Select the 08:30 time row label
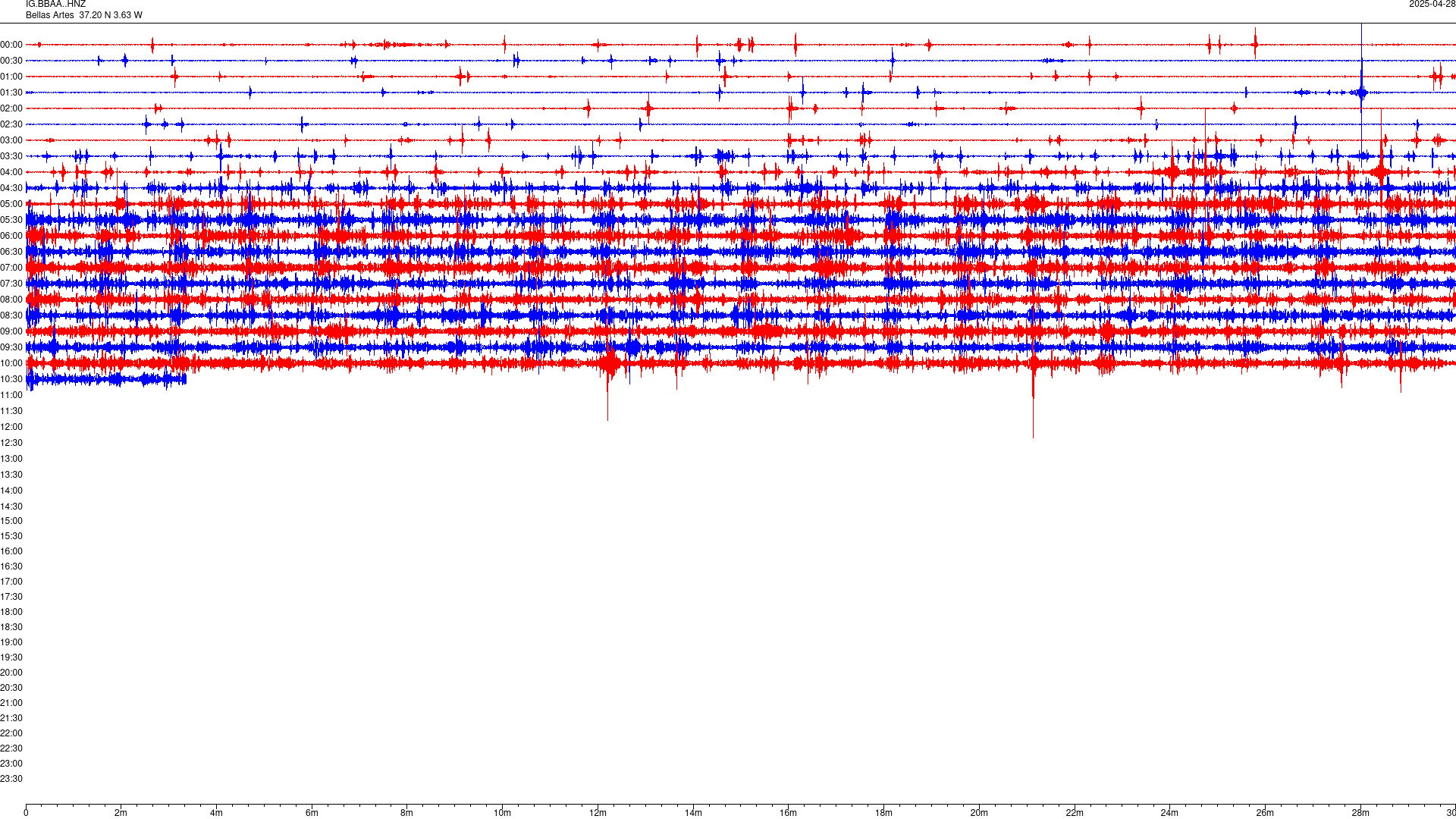 [x=11, y=315]
